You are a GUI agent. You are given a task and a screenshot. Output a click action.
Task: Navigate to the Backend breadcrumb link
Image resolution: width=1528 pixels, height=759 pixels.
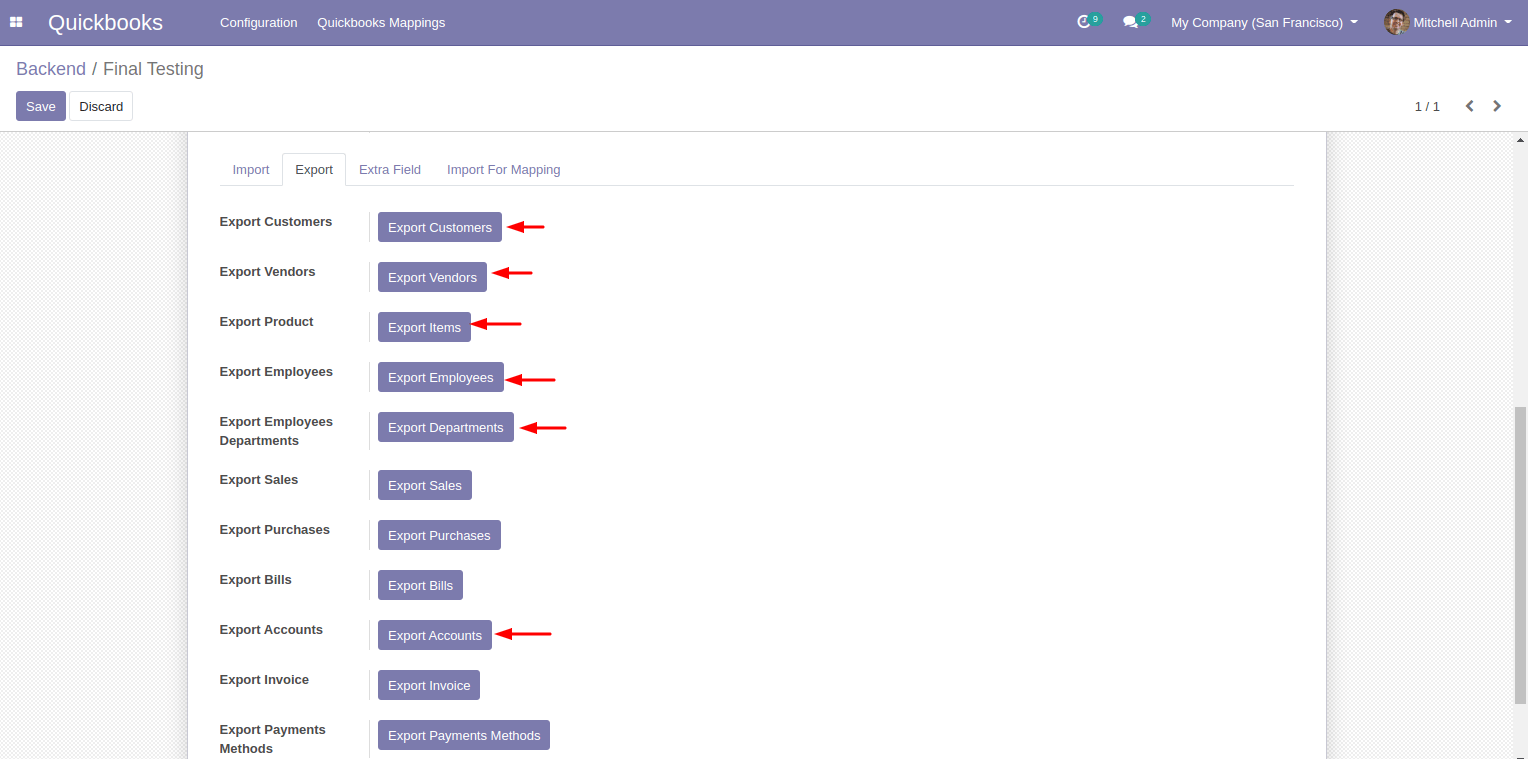point(51,68)
